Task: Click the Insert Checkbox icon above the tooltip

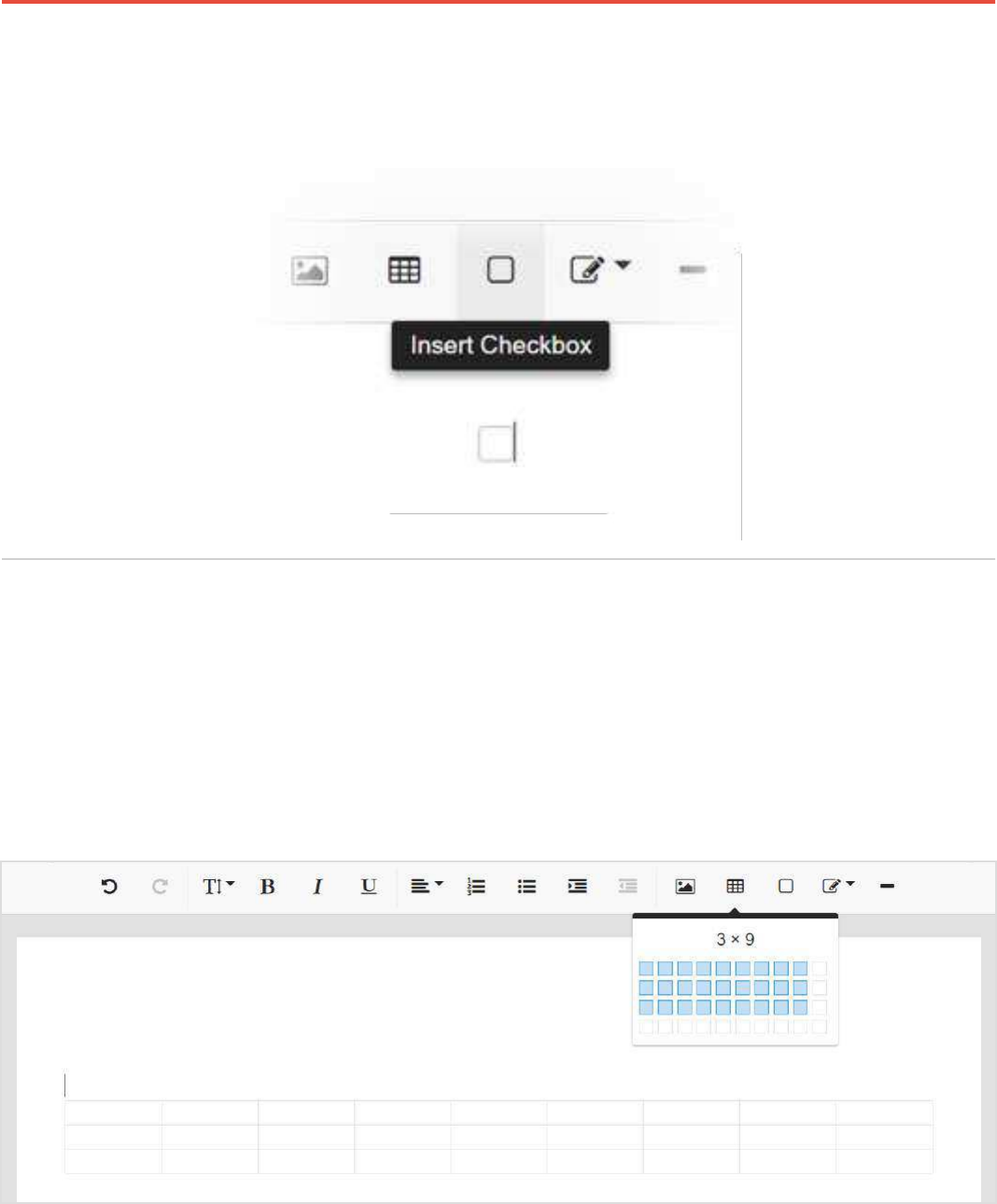Action: [x=500, y=271]
